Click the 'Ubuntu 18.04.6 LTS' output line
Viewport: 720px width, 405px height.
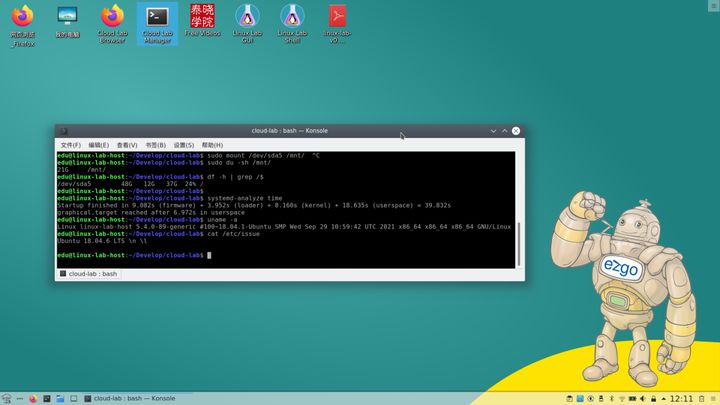[x=102, y=241]
